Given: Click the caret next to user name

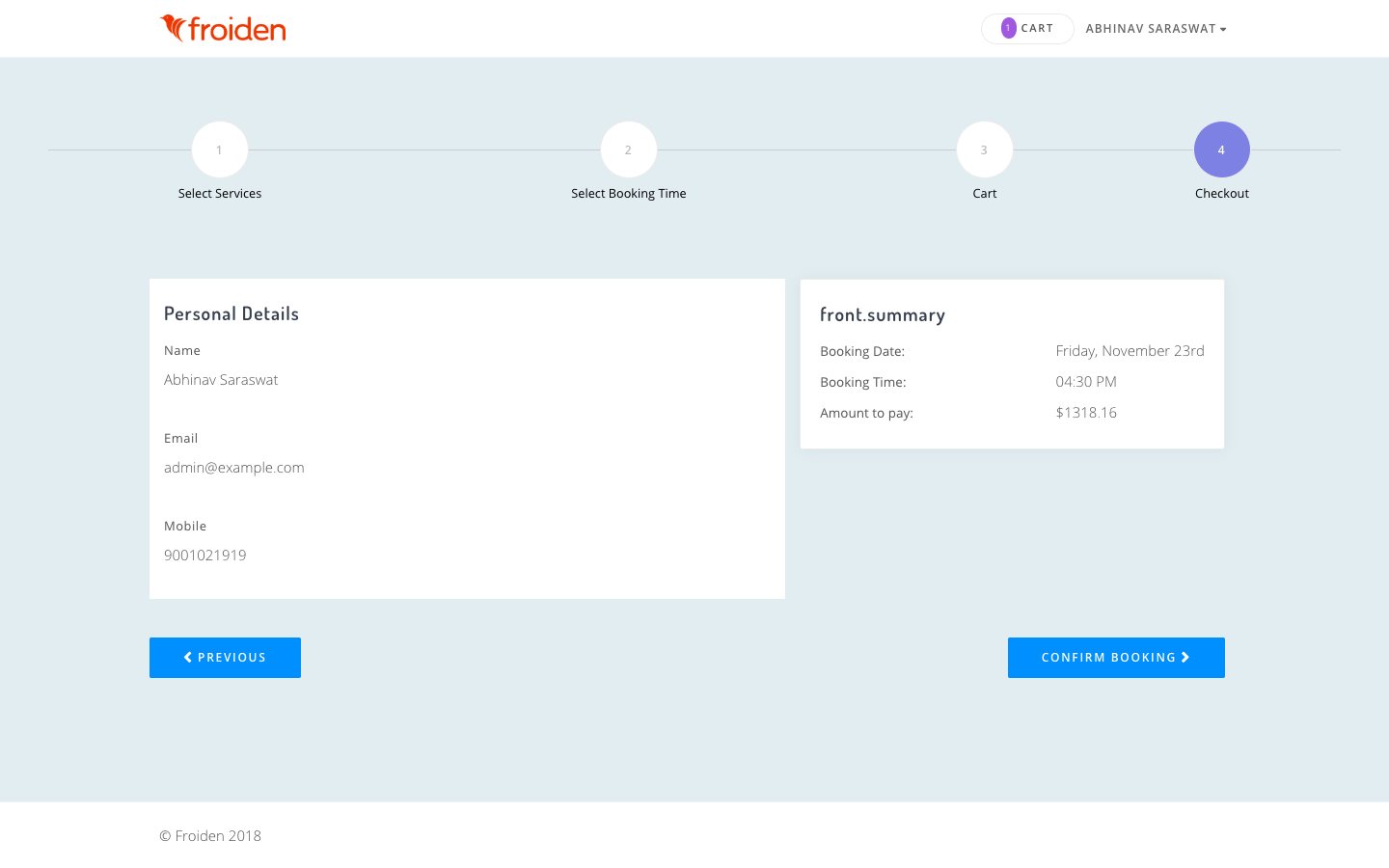Looking at the screenshot, I should point(1223,30).
